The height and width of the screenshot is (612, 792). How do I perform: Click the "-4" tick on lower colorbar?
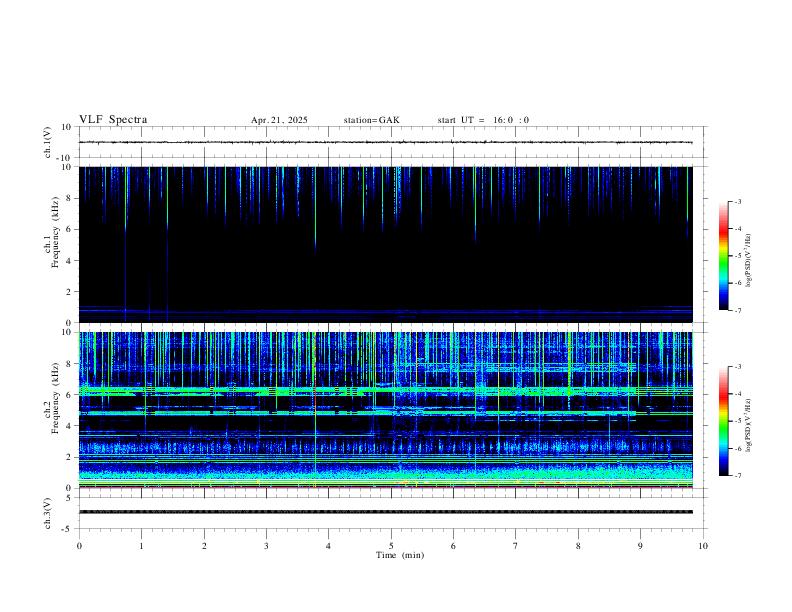coord(737,394)
